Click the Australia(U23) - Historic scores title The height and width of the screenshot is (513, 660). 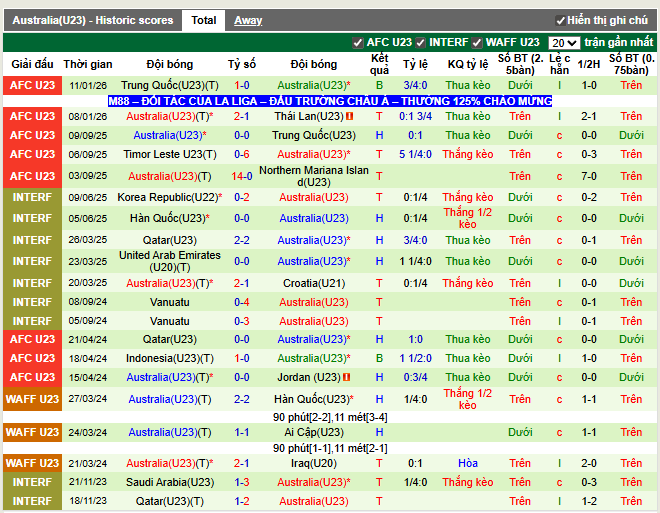93,20
